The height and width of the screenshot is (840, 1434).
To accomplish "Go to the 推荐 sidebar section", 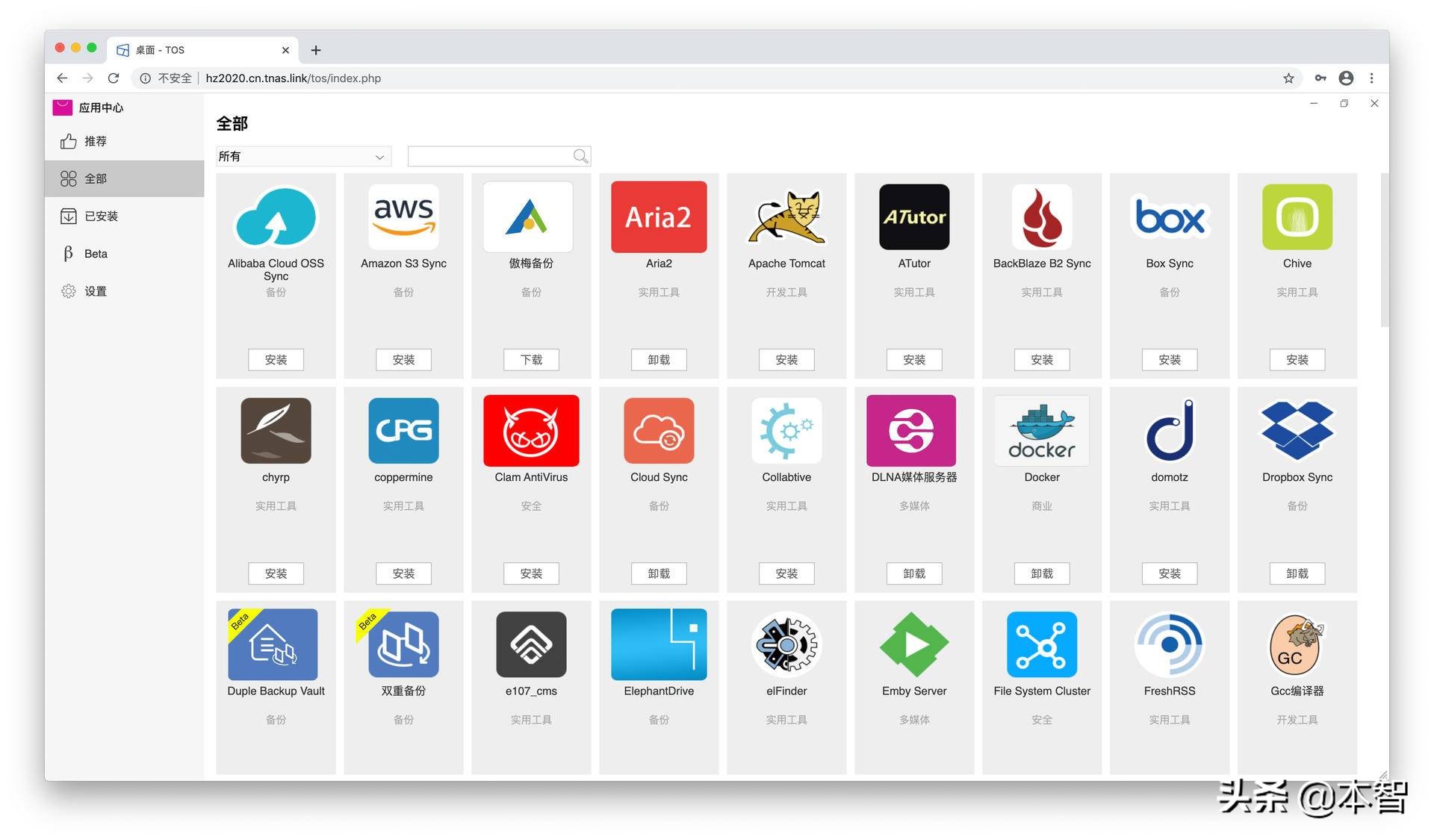I will 95,141.
